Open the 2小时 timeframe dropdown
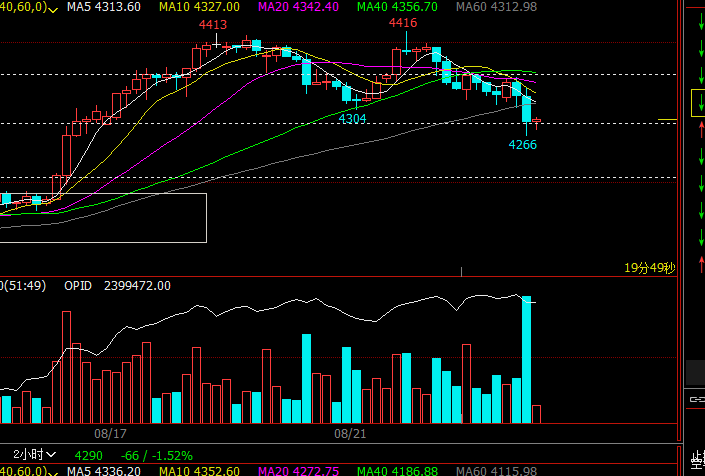 coord(21,454)
